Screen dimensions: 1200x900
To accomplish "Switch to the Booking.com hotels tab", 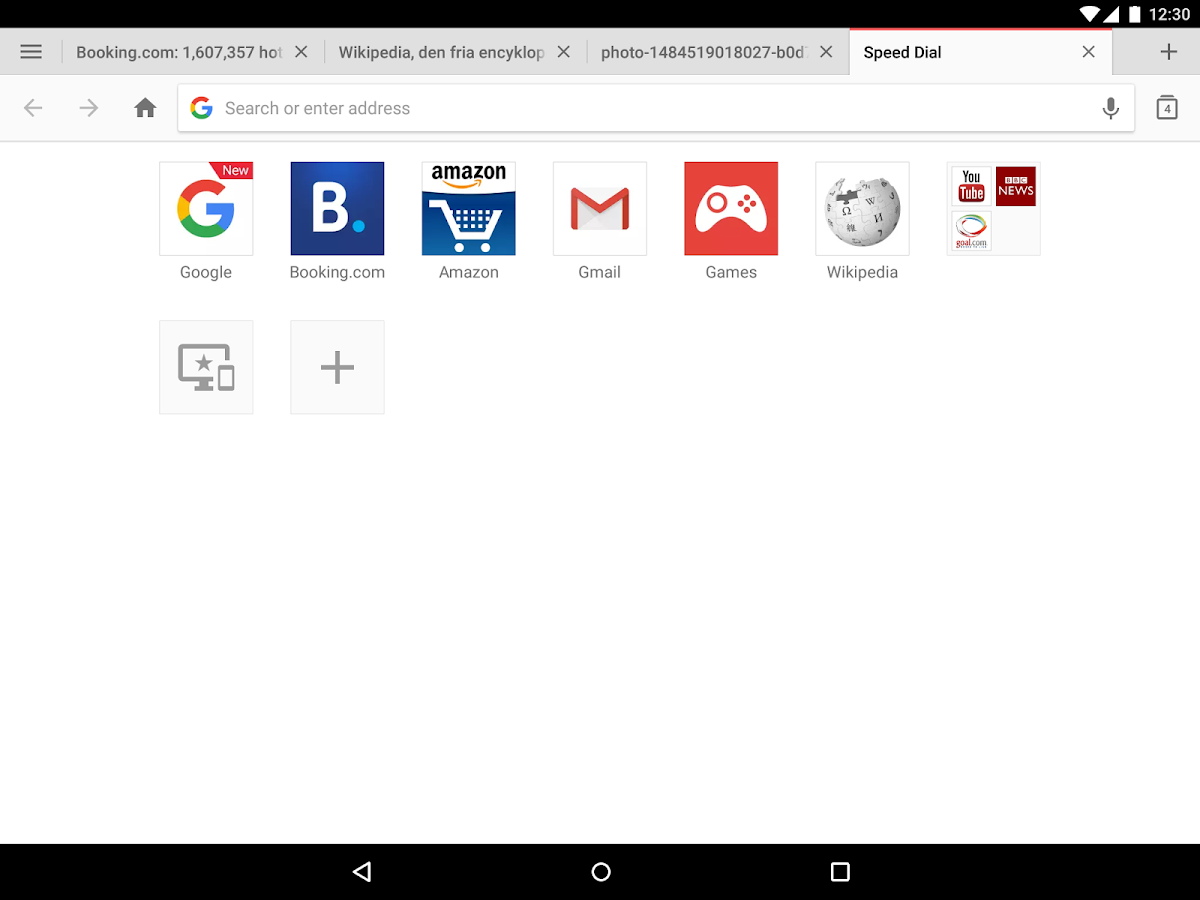I will coord(180,51).
